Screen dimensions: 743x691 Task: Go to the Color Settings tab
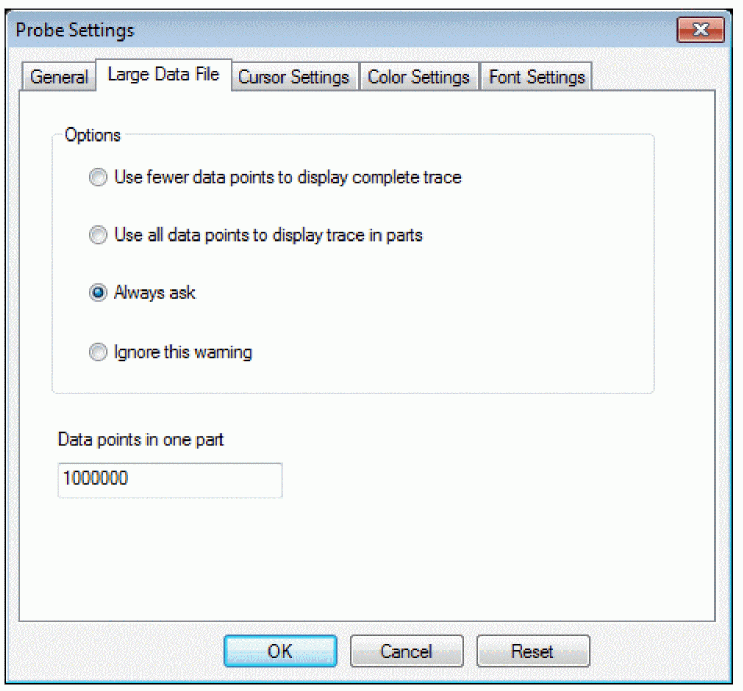(418, 77)
